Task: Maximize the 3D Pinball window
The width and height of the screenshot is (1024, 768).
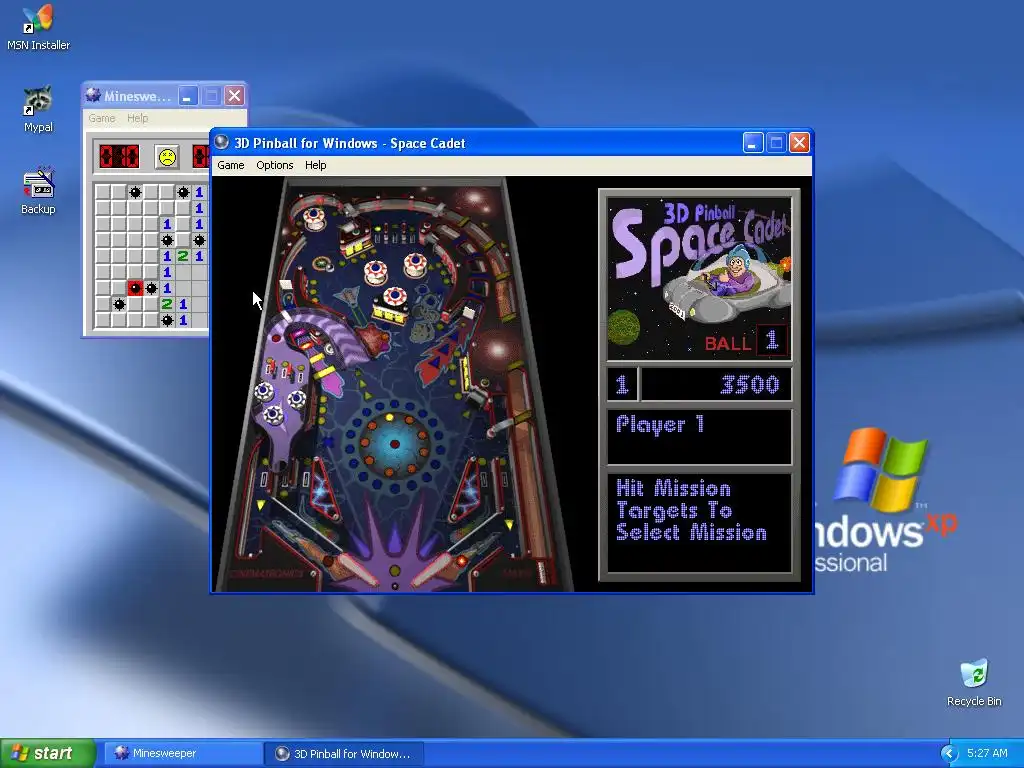Action: click(x=776, y=142)
